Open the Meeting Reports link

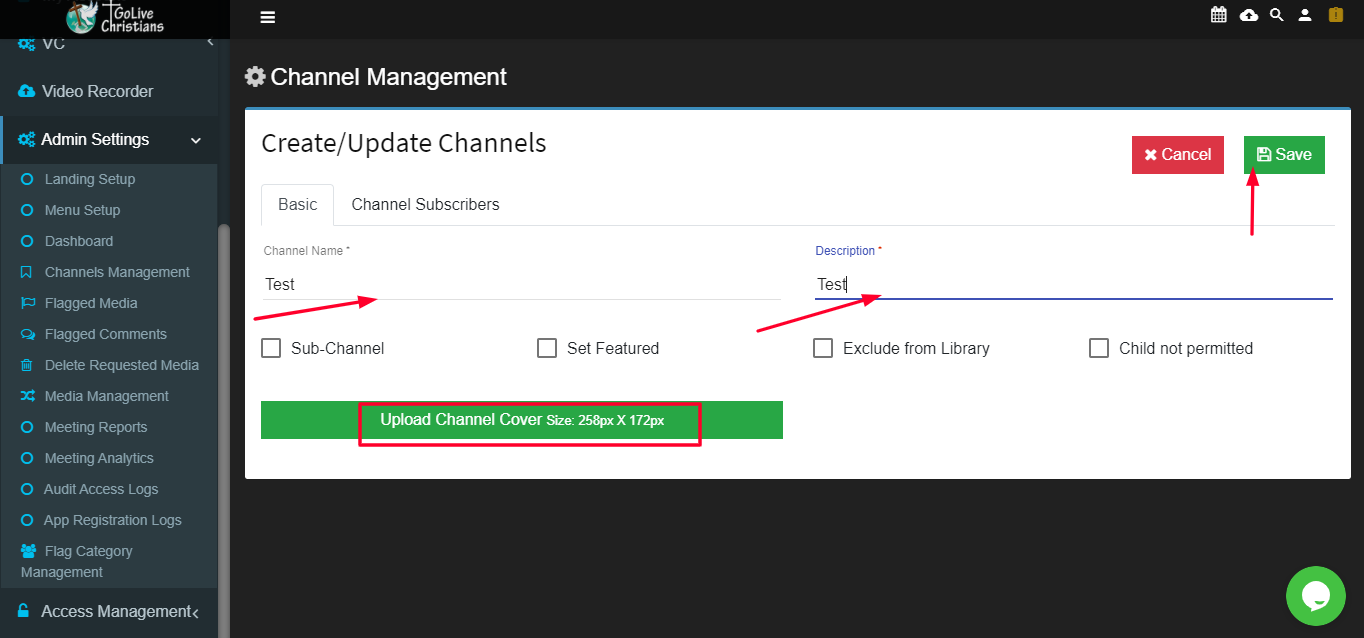pyautogui.click(x=96, y=427)
